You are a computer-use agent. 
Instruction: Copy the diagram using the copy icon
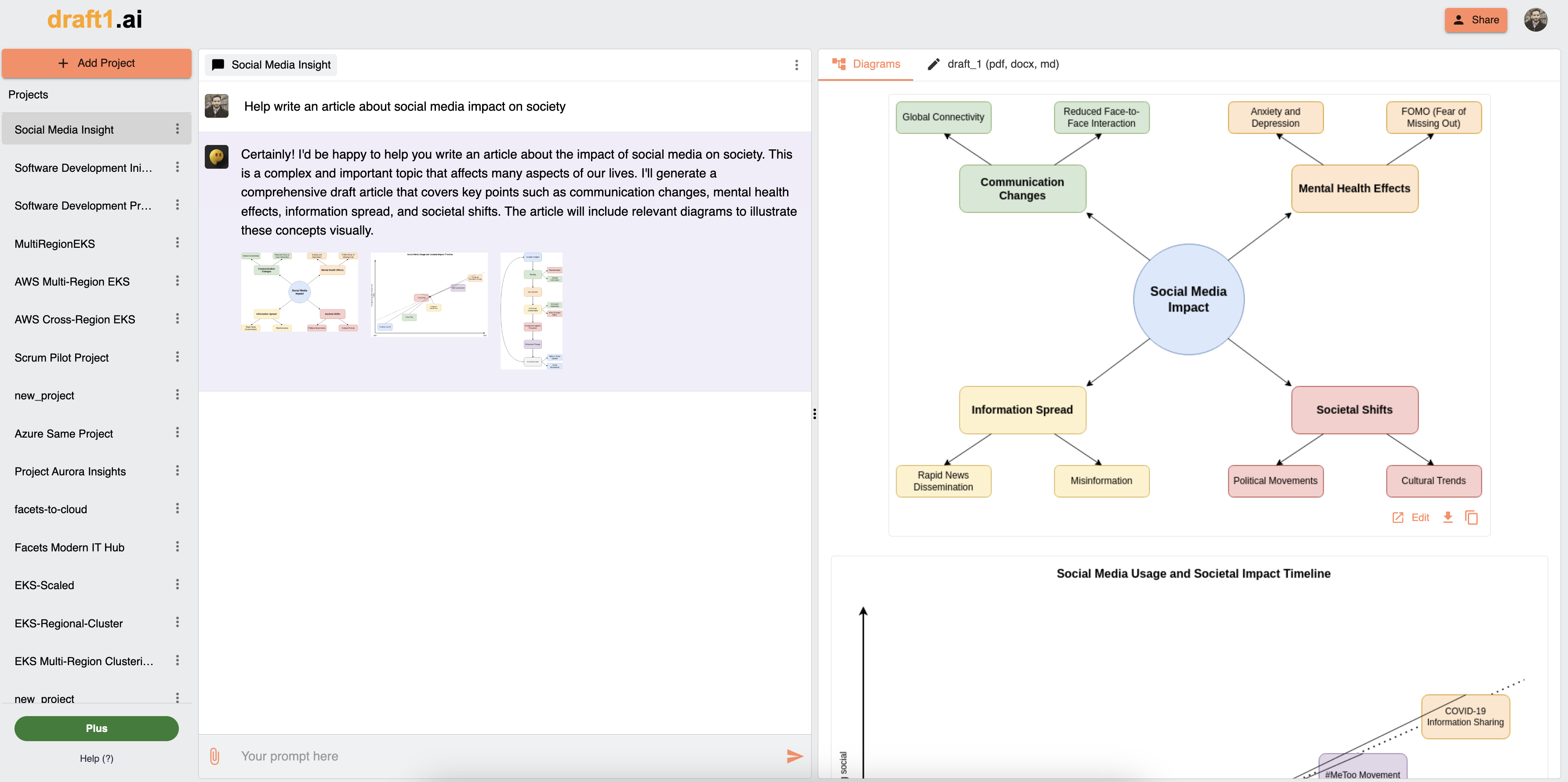[x=1471, y=517]
